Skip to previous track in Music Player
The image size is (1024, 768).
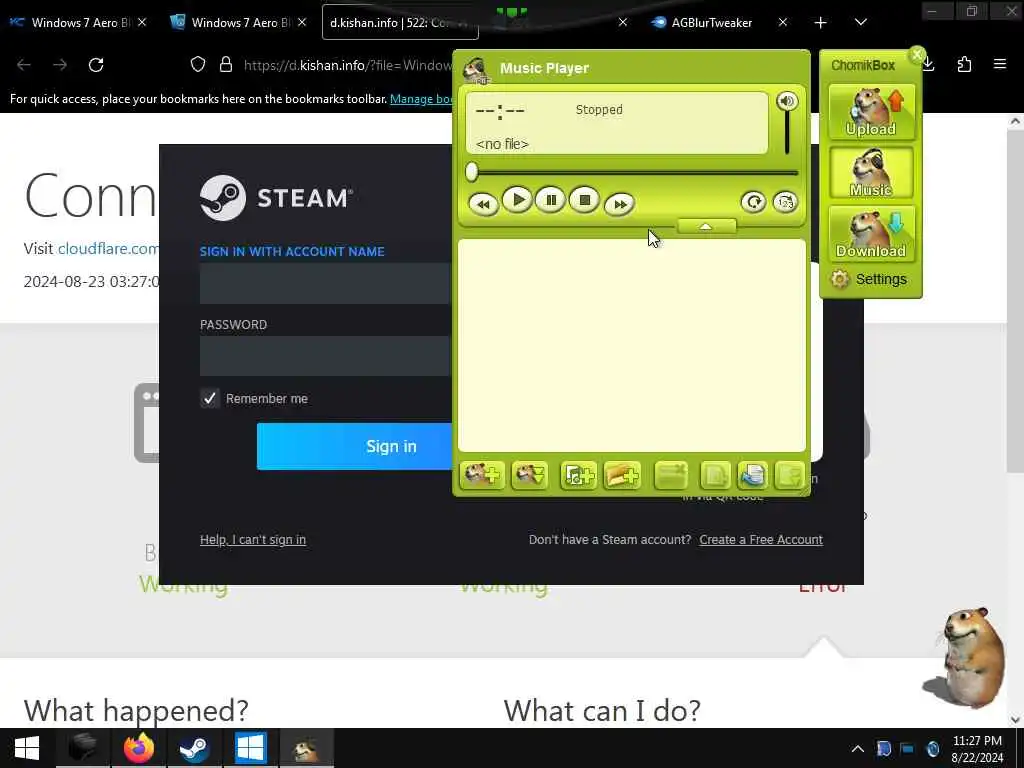pyautogui.click(x=483, y=204)
